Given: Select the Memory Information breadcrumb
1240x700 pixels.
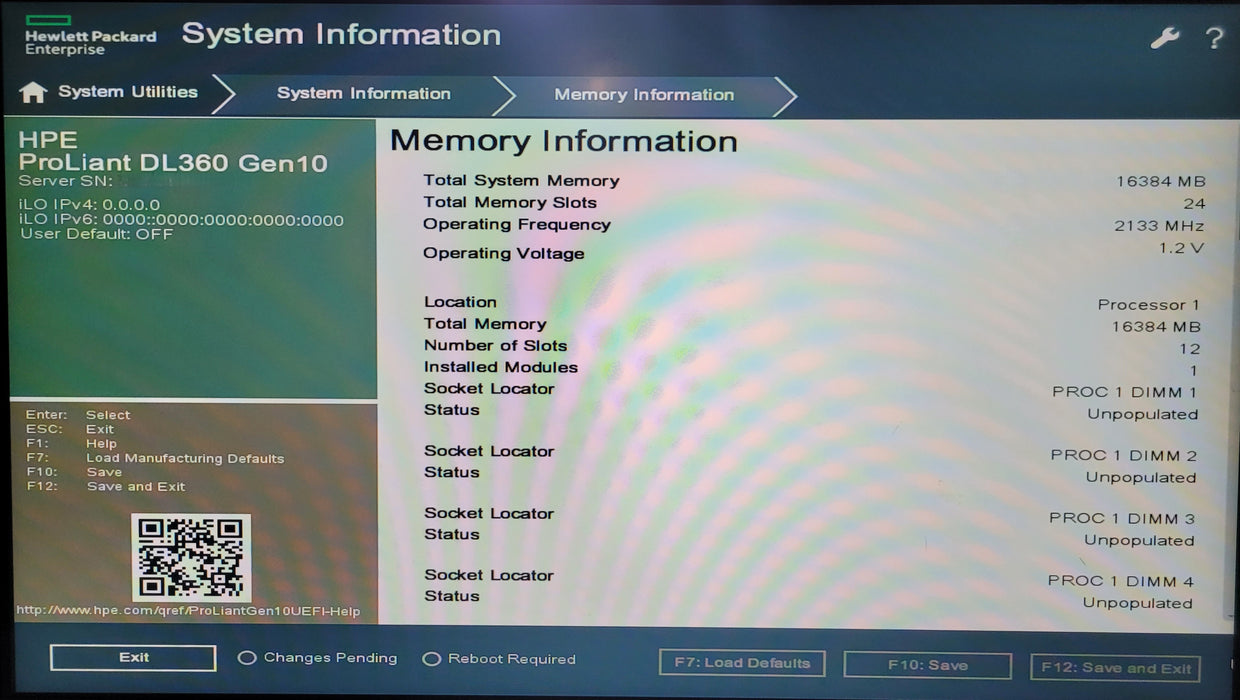Looking at the screenshot, I should click(x=644, y=95).
